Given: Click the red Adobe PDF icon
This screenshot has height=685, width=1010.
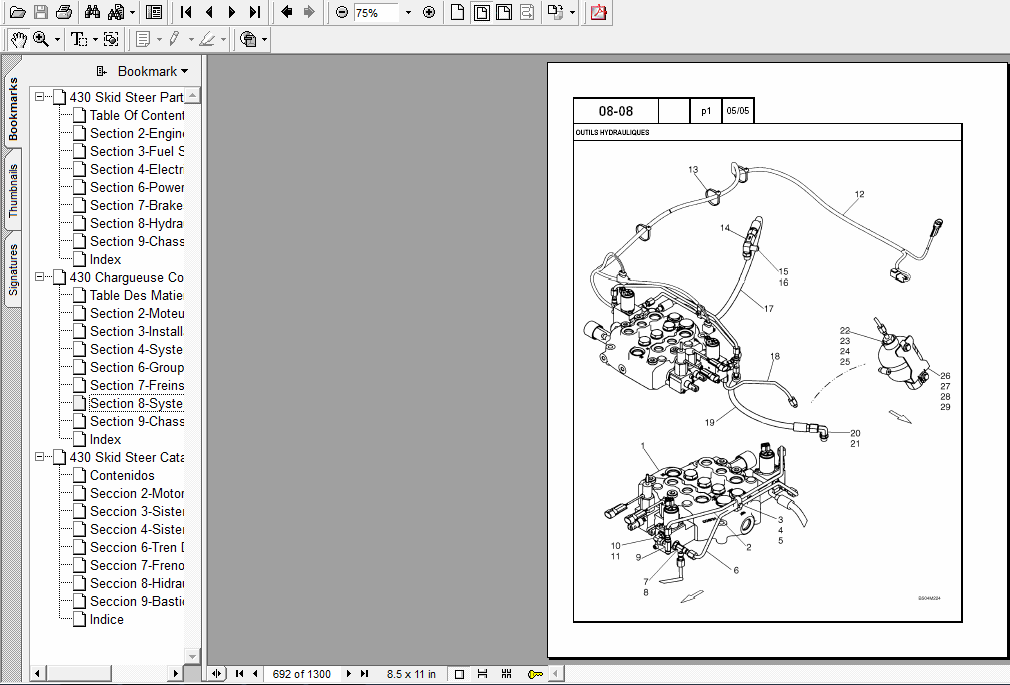Looking at the screenshot, I should click(598, 12).
